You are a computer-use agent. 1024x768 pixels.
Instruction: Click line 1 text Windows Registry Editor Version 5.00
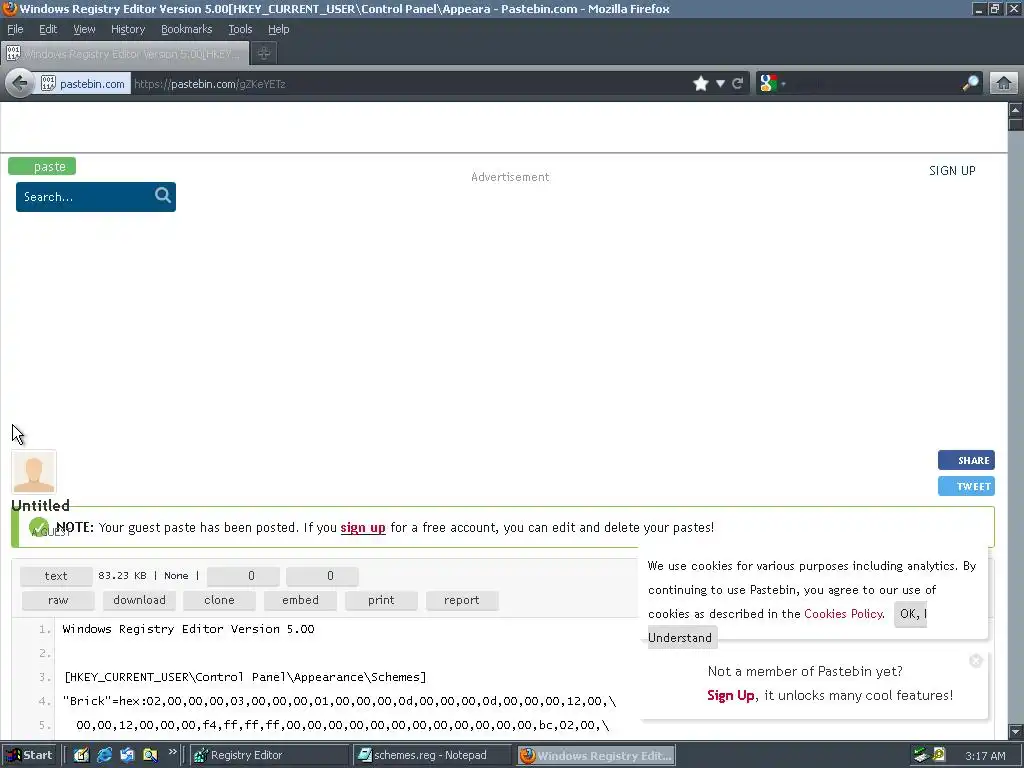(189, 629)
